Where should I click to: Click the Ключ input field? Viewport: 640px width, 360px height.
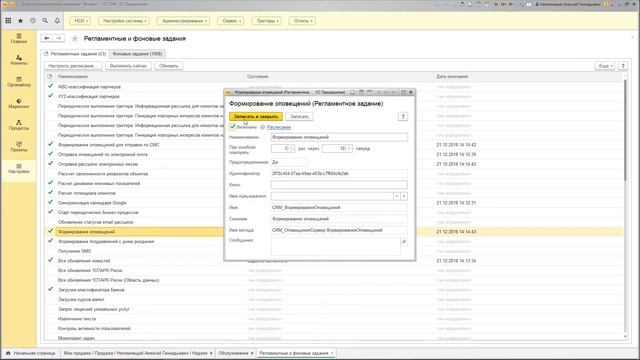point(339,185)
